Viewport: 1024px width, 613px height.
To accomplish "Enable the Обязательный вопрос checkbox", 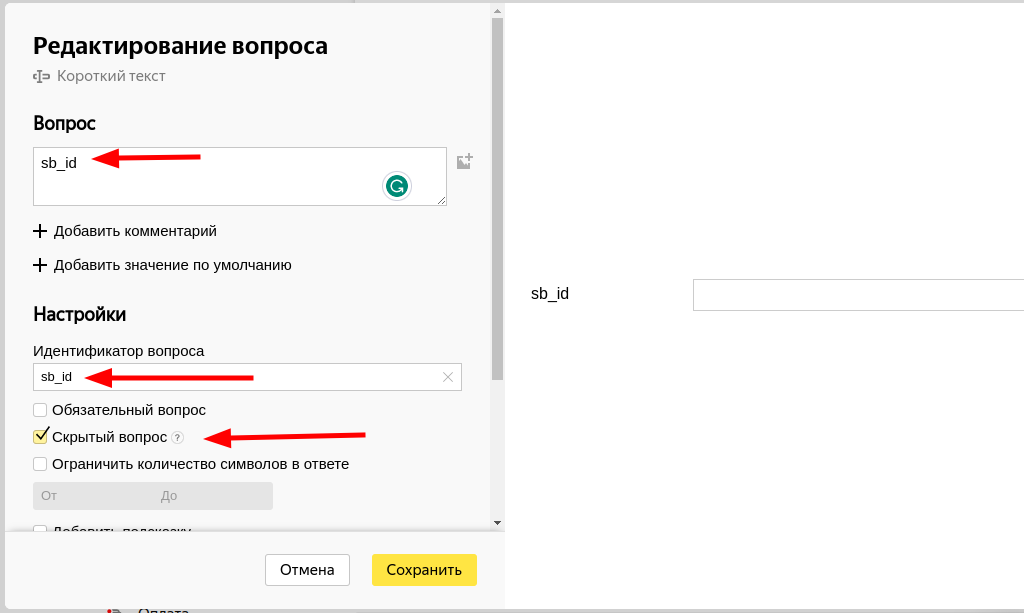I will [40, 410].
